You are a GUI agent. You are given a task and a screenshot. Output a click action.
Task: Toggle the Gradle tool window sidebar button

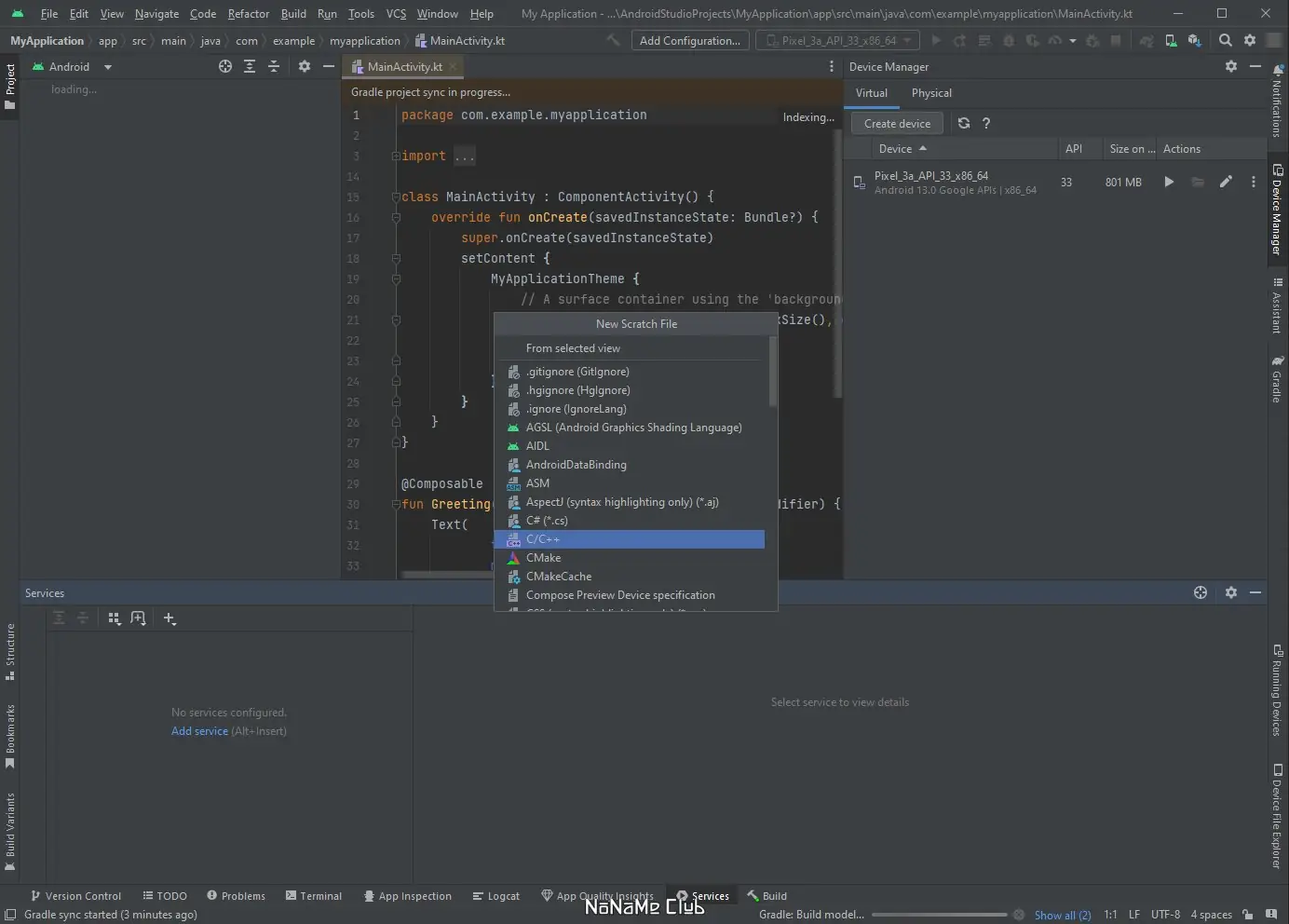pyautogui.click(x=1277, y=379)
